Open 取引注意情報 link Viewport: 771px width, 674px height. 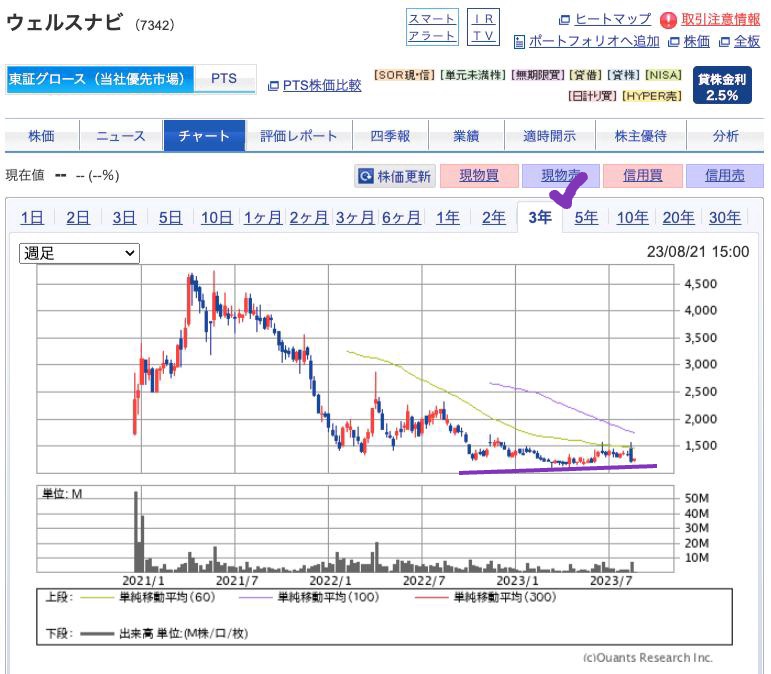(720, 20)
